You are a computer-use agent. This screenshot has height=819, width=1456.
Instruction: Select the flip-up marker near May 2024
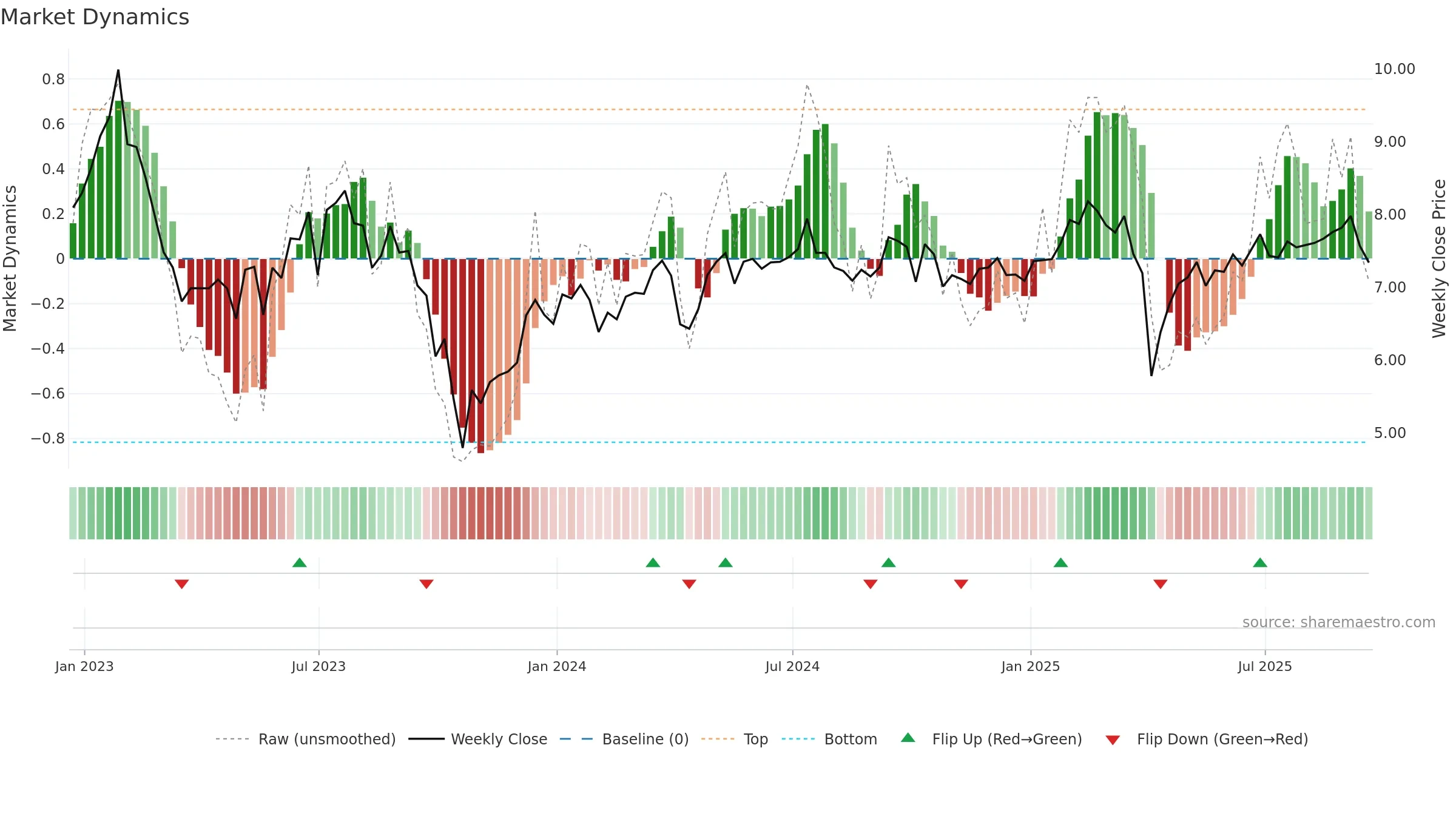[726, 562]
